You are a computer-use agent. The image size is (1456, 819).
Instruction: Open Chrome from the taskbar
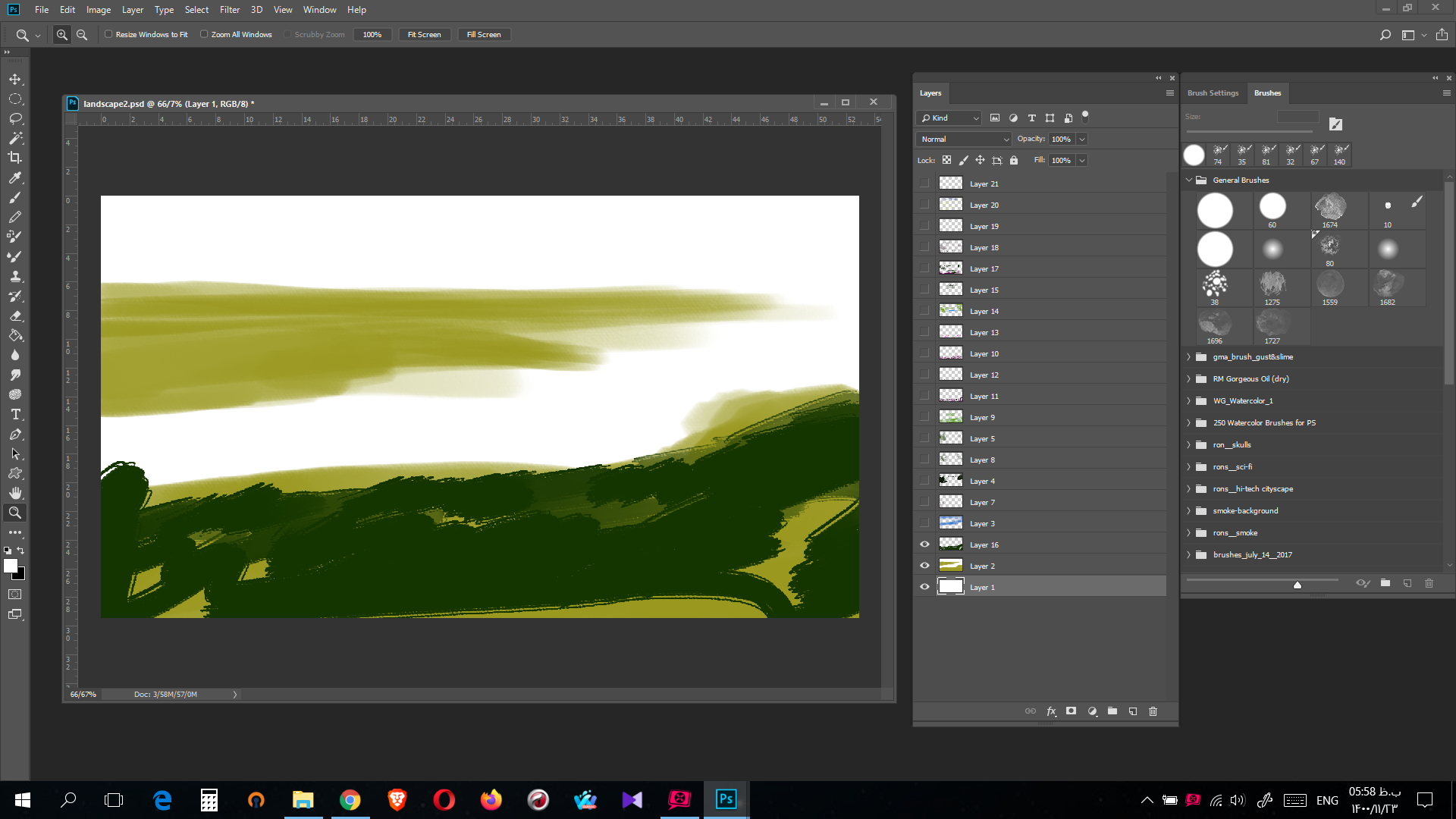[350, 799]
